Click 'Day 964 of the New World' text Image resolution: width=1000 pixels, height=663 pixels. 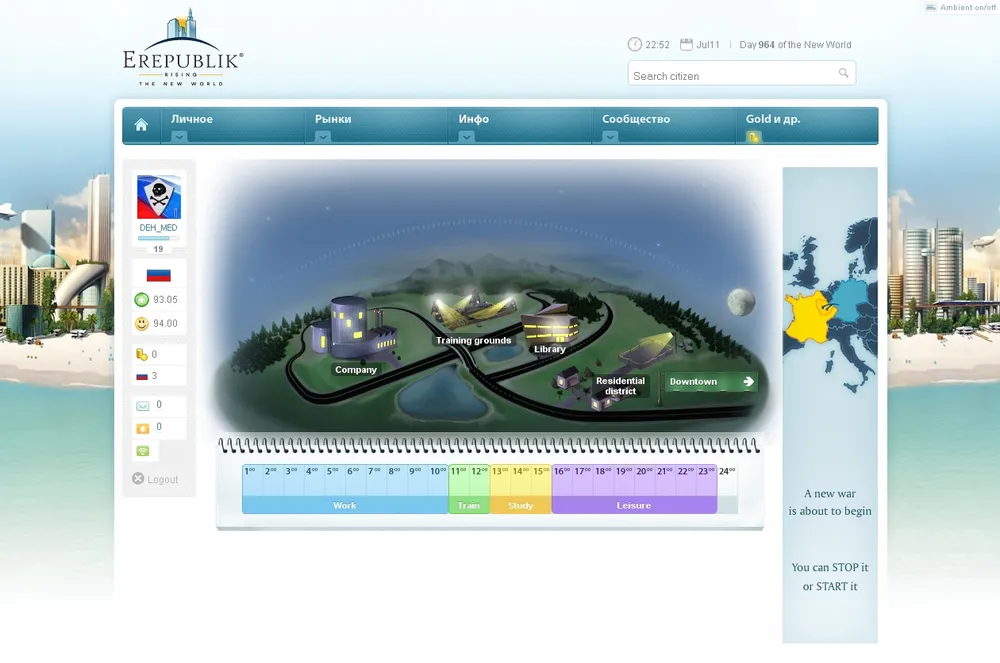coord(795,45)
